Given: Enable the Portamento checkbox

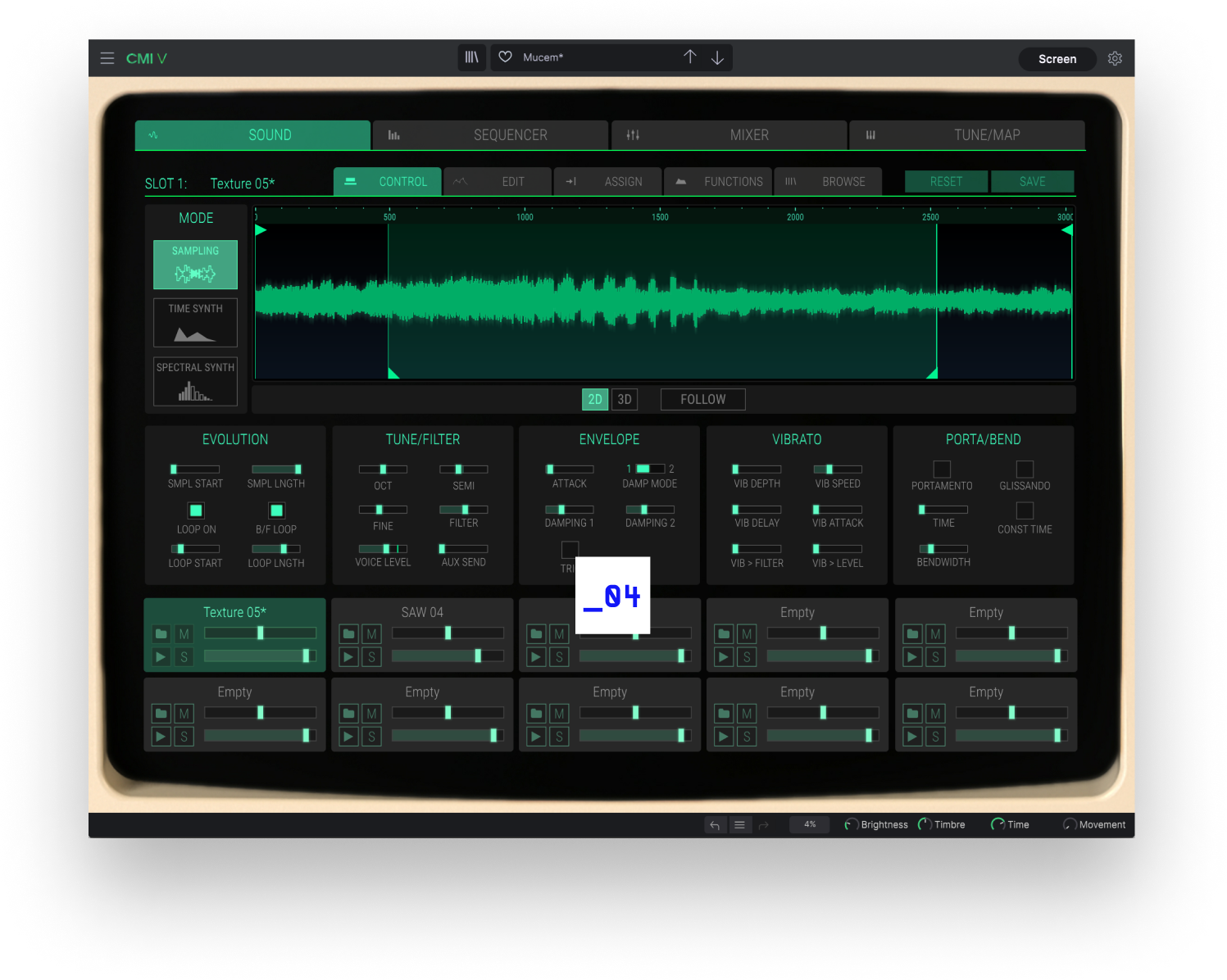Looking at the screenshot, I should click(x=942, y=469).
